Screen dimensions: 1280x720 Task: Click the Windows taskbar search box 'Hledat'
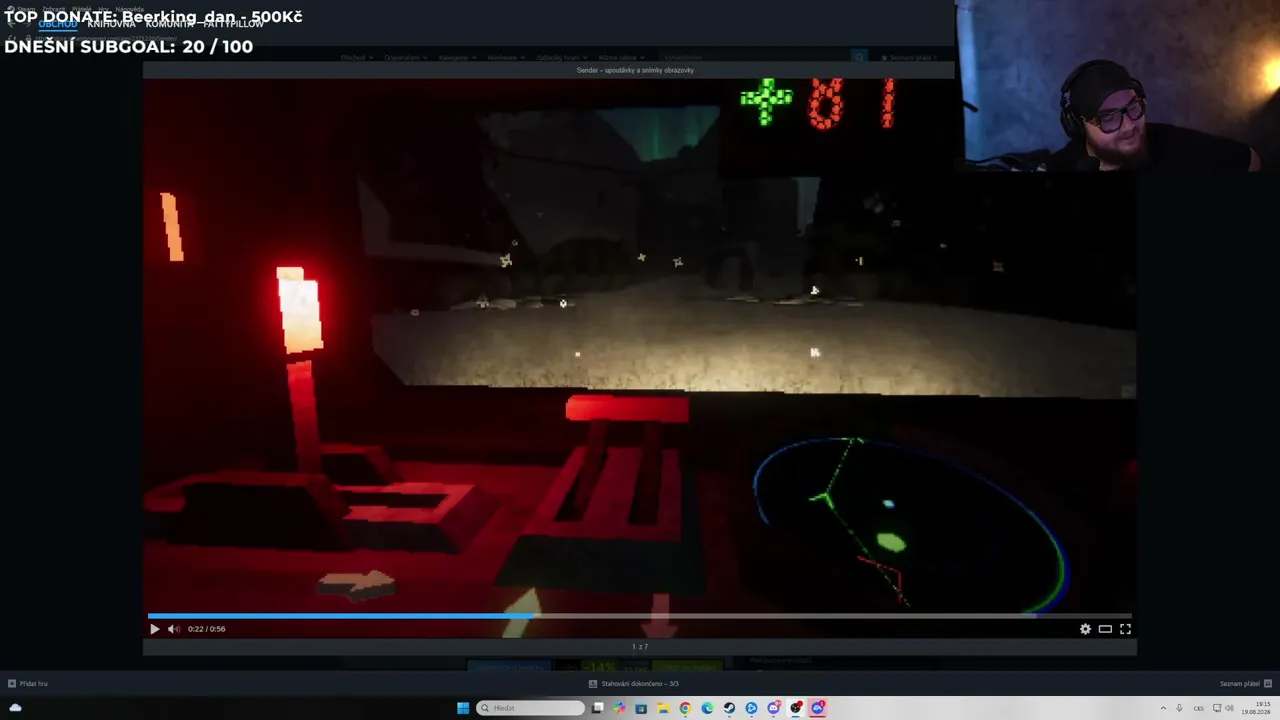coord(531,708)
